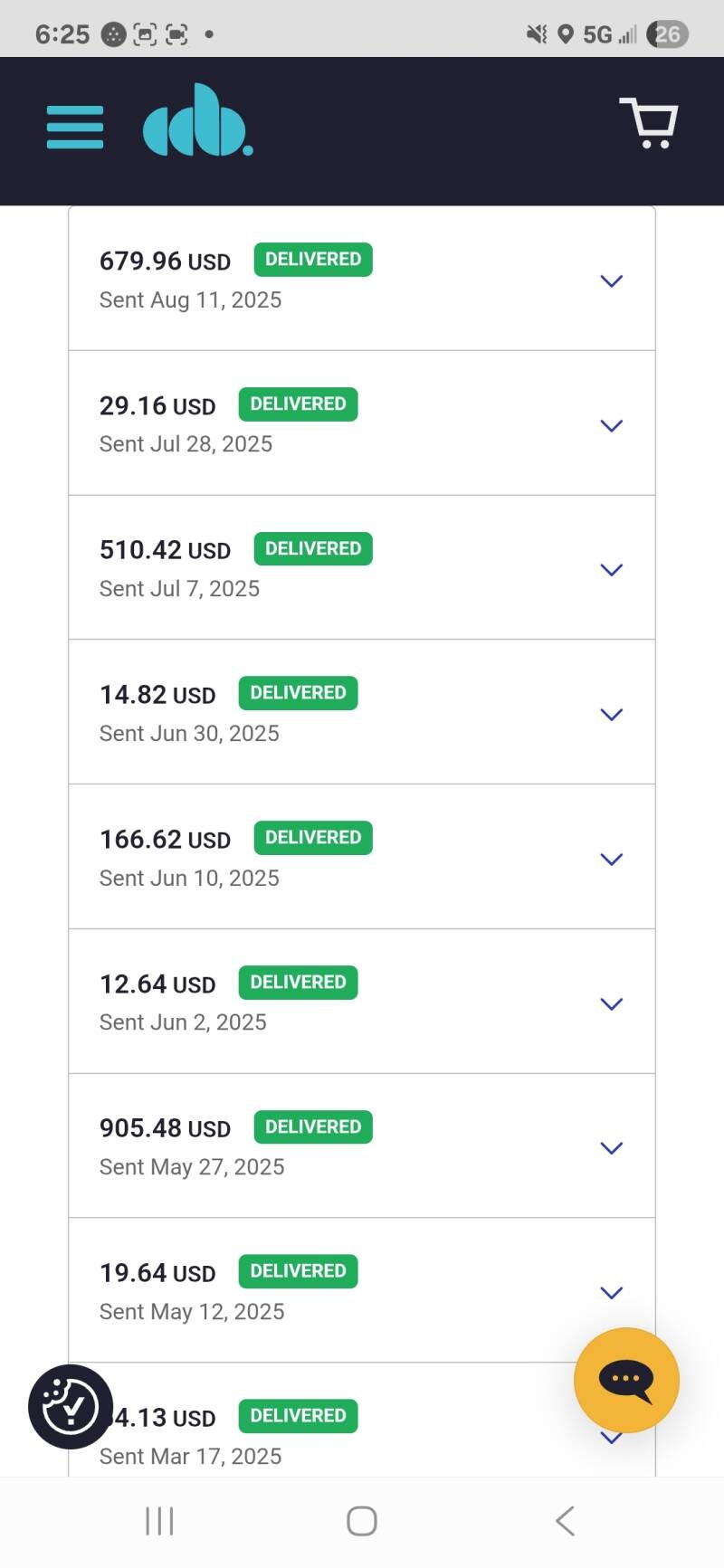This screenshot has width=724, height=1568.
Task: Open the hamburger menu
Action: [75, 127]
